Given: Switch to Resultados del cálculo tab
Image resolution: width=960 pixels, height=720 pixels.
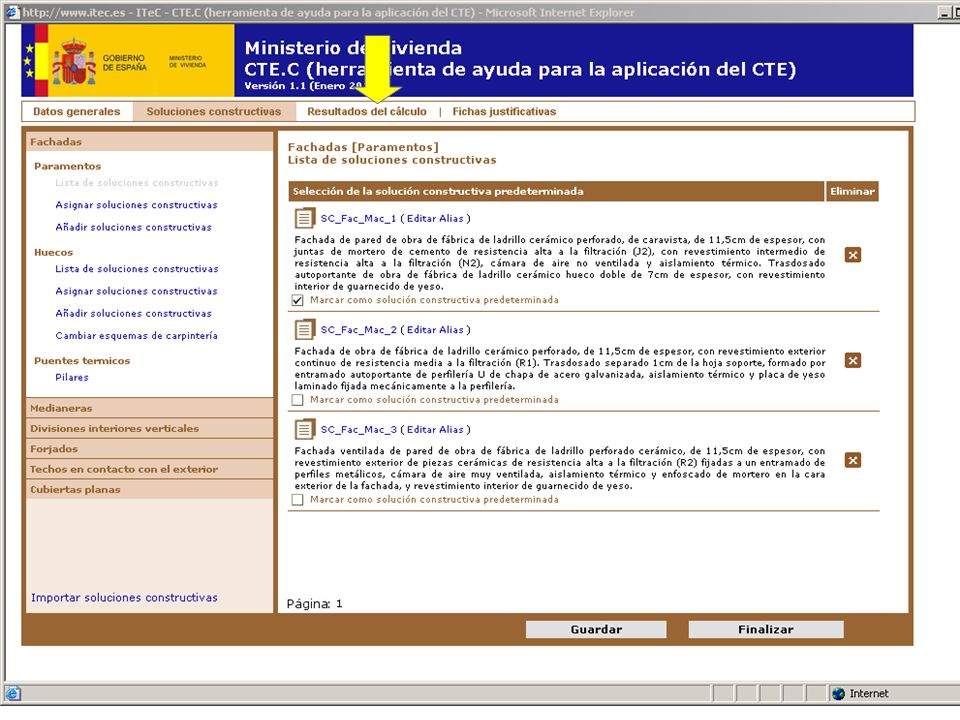Looking at the screenshot, I should click(367, 111).
